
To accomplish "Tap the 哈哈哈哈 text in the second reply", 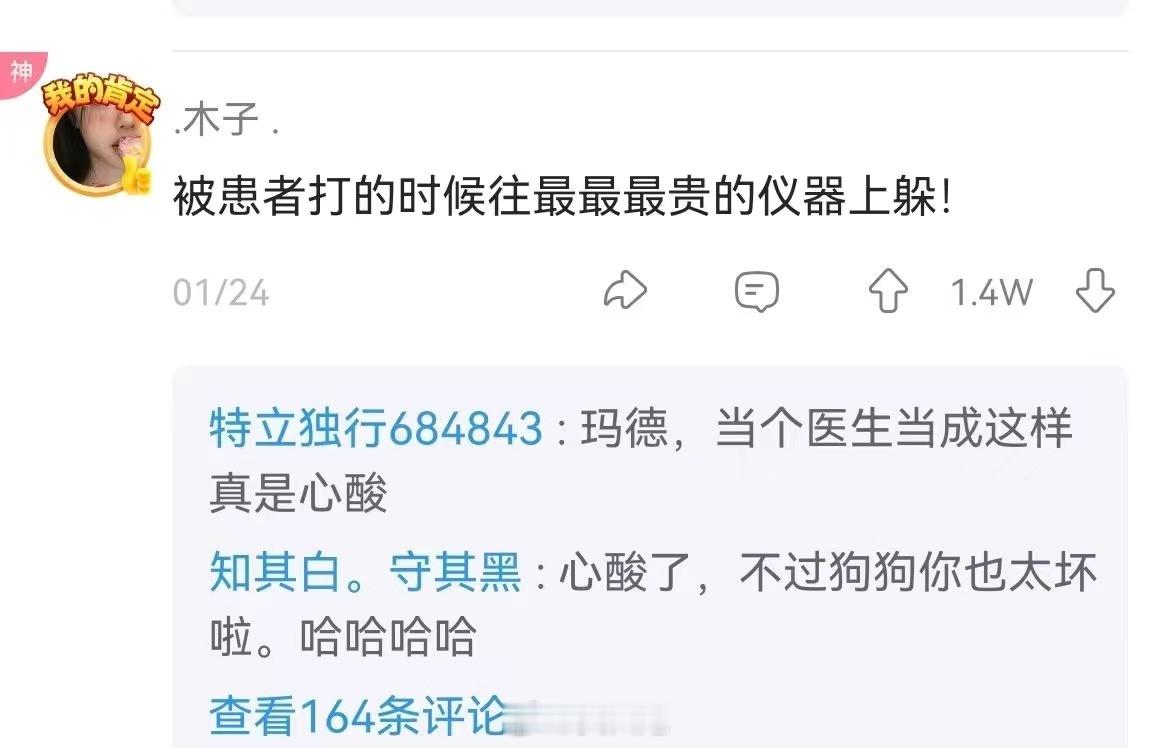I will (388, 638).
